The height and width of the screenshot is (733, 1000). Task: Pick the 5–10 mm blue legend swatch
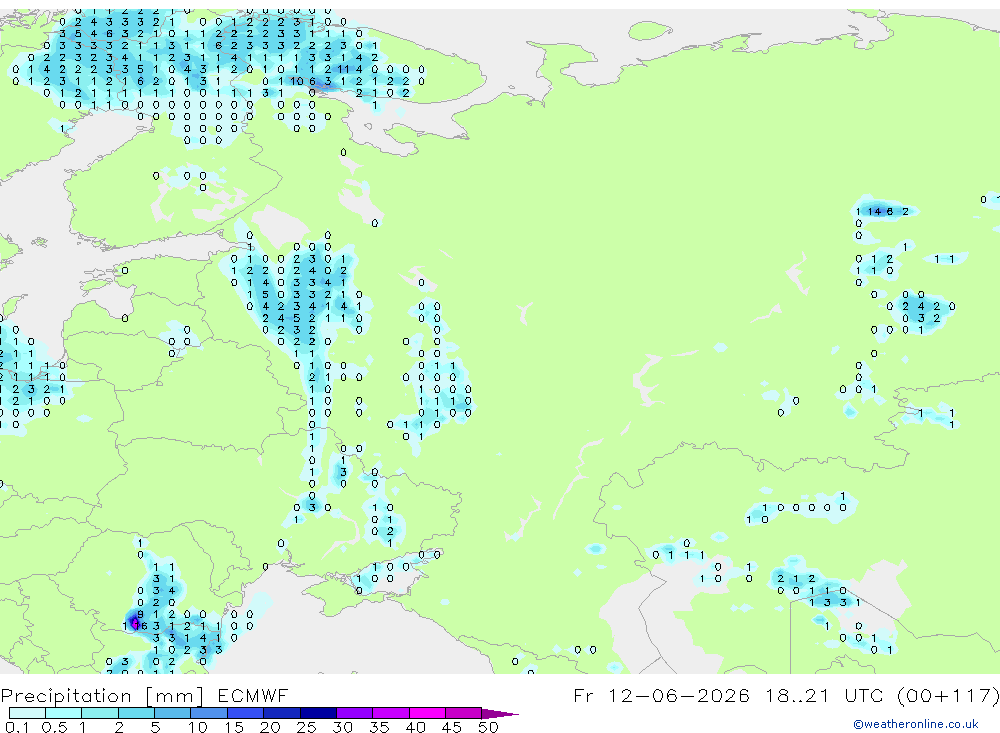(x=172, y=713)
